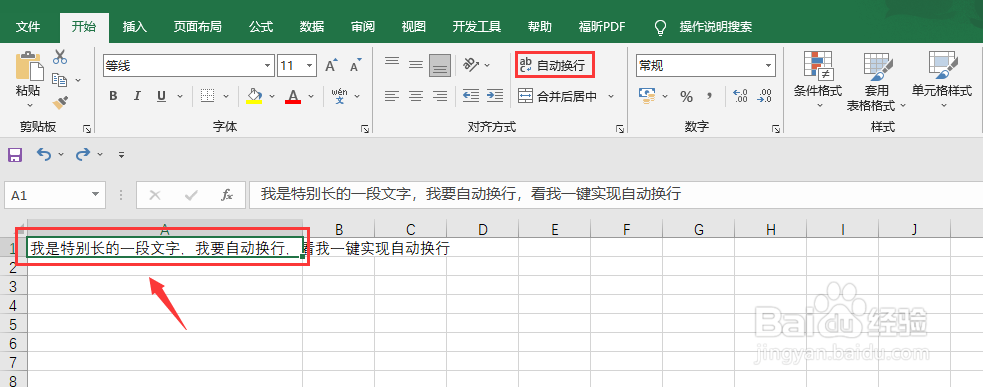Open 套用表格格式 table format gallery
The width and height of the screenshot is (983, 387).
coord(877,82)
